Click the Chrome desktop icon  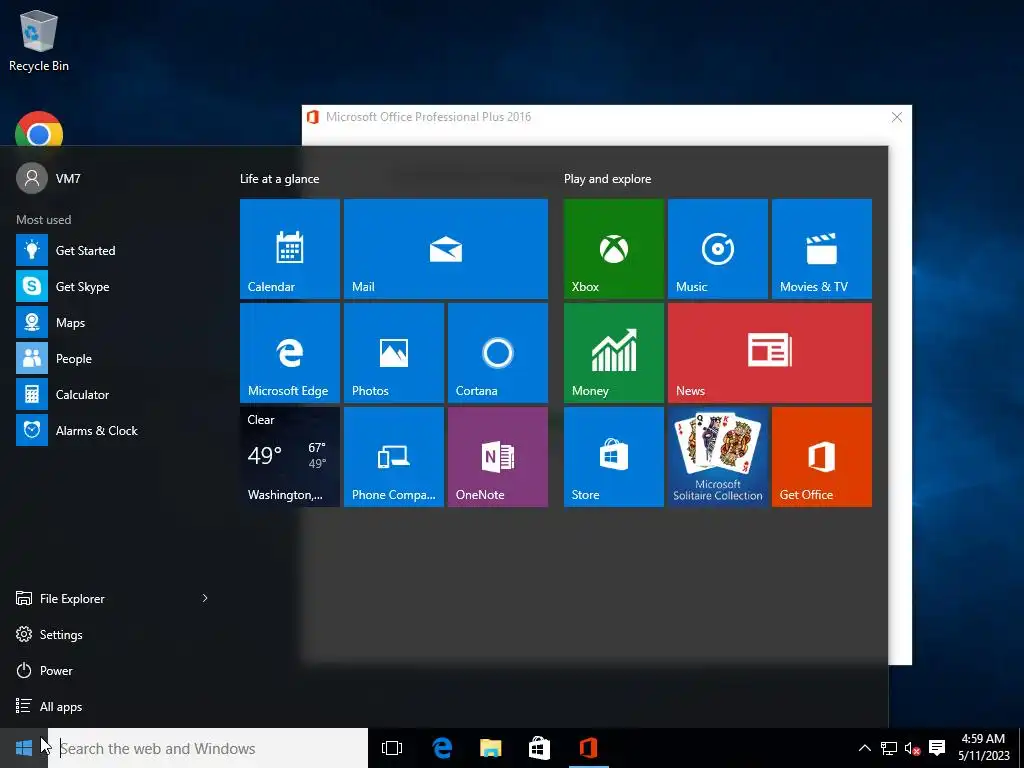[x=39, y=129]
